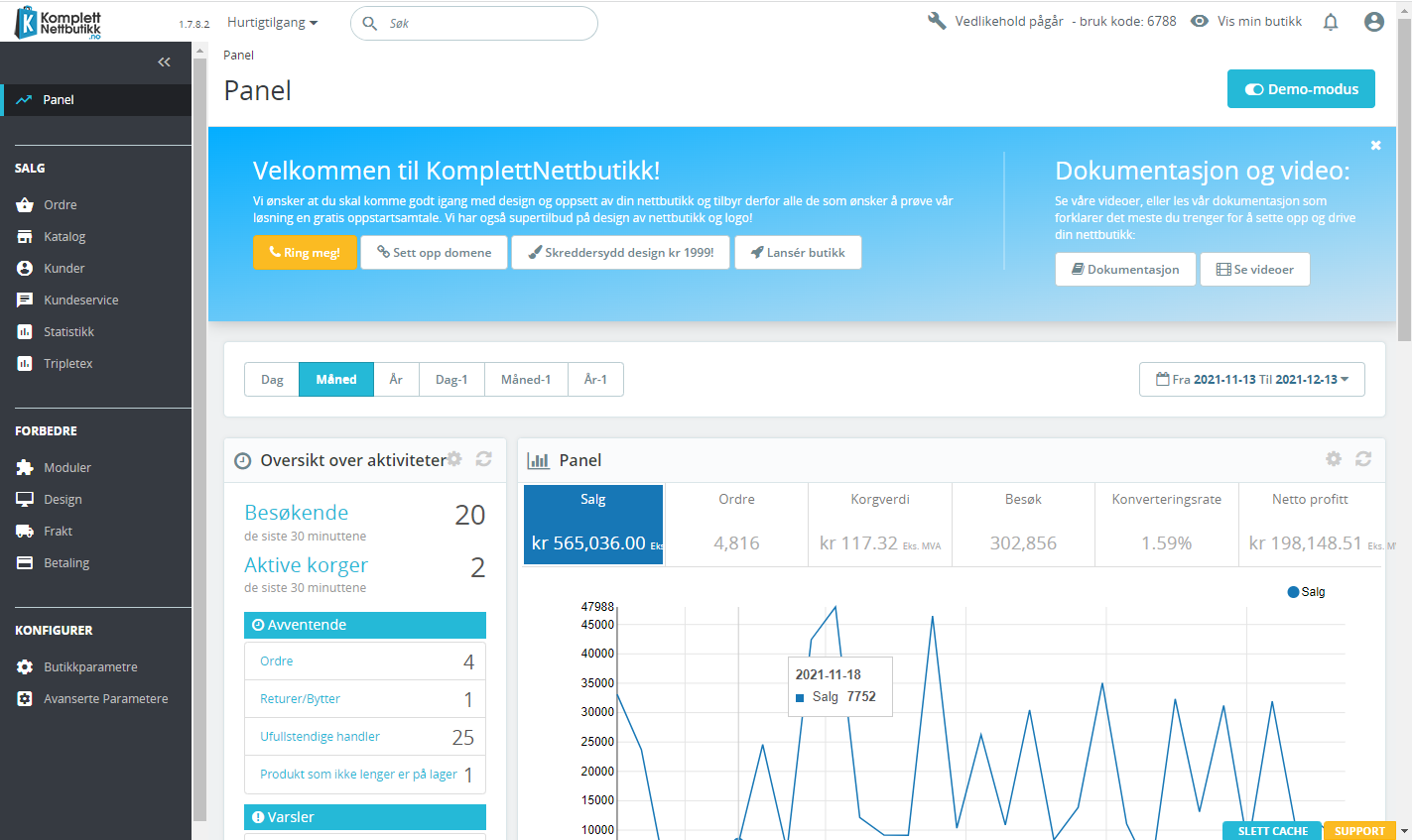Select the År-1 period tab

coord(595,380)
